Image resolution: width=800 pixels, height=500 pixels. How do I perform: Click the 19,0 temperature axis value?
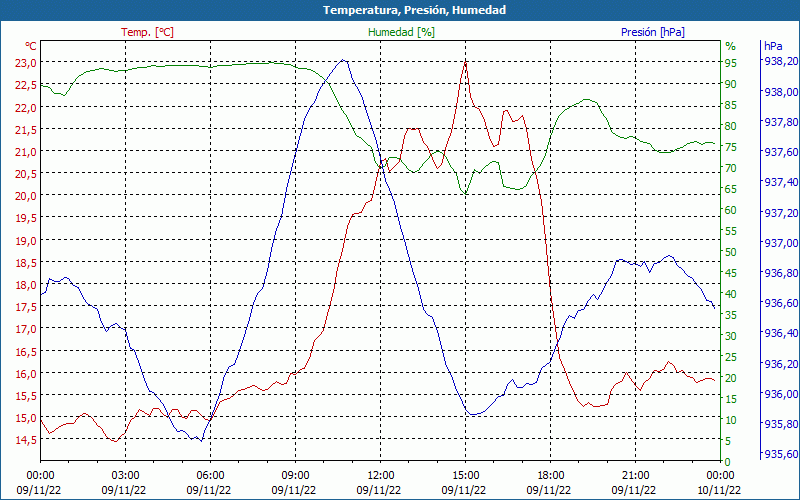click(26, 240)
